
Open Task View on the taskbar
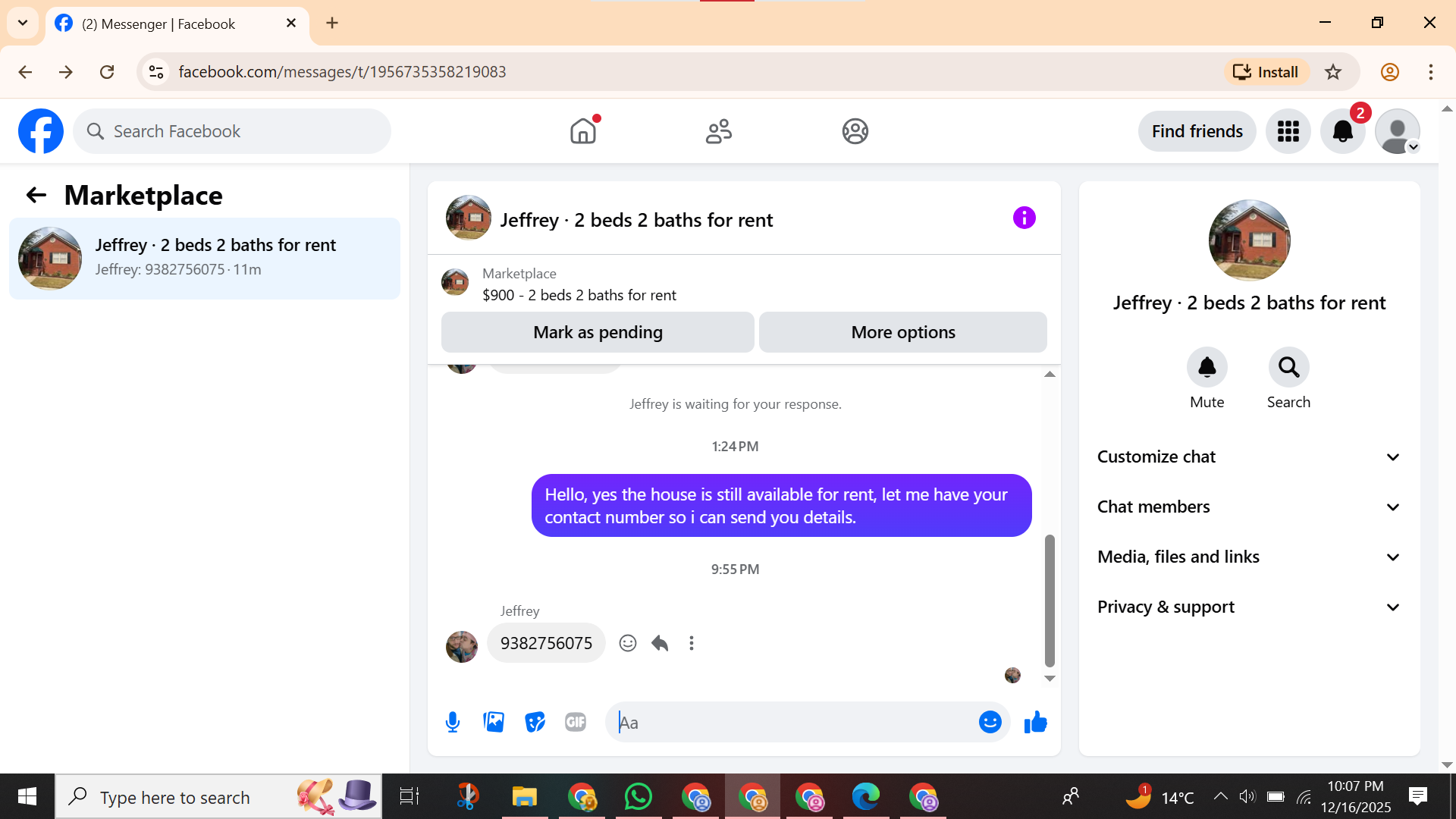(x=409, y=796)
